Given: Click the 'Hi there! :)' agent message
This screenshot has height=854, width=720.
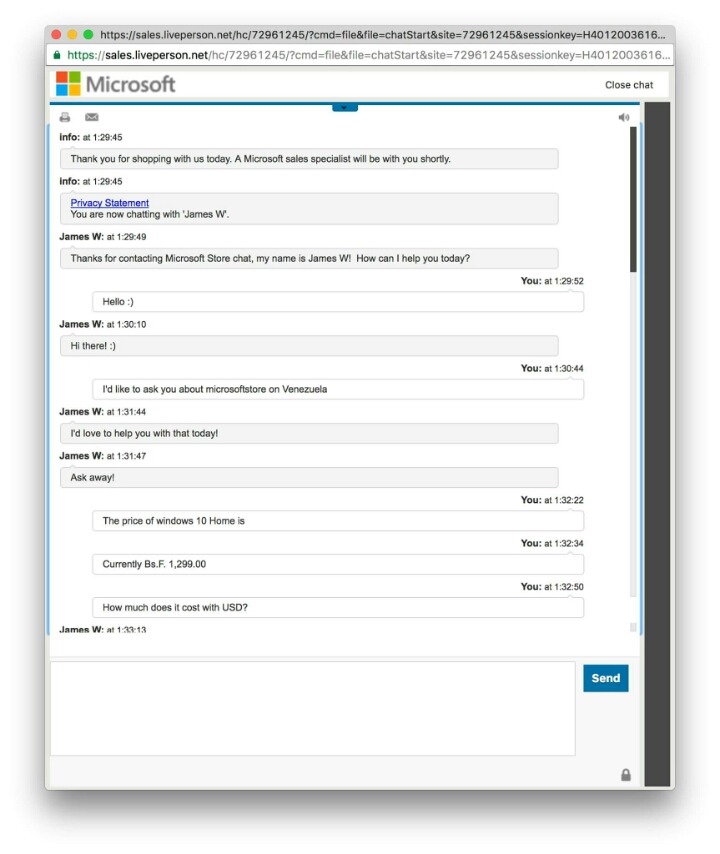Looking at the screenshot, I should pyautogui.click(x=308, y=346).
